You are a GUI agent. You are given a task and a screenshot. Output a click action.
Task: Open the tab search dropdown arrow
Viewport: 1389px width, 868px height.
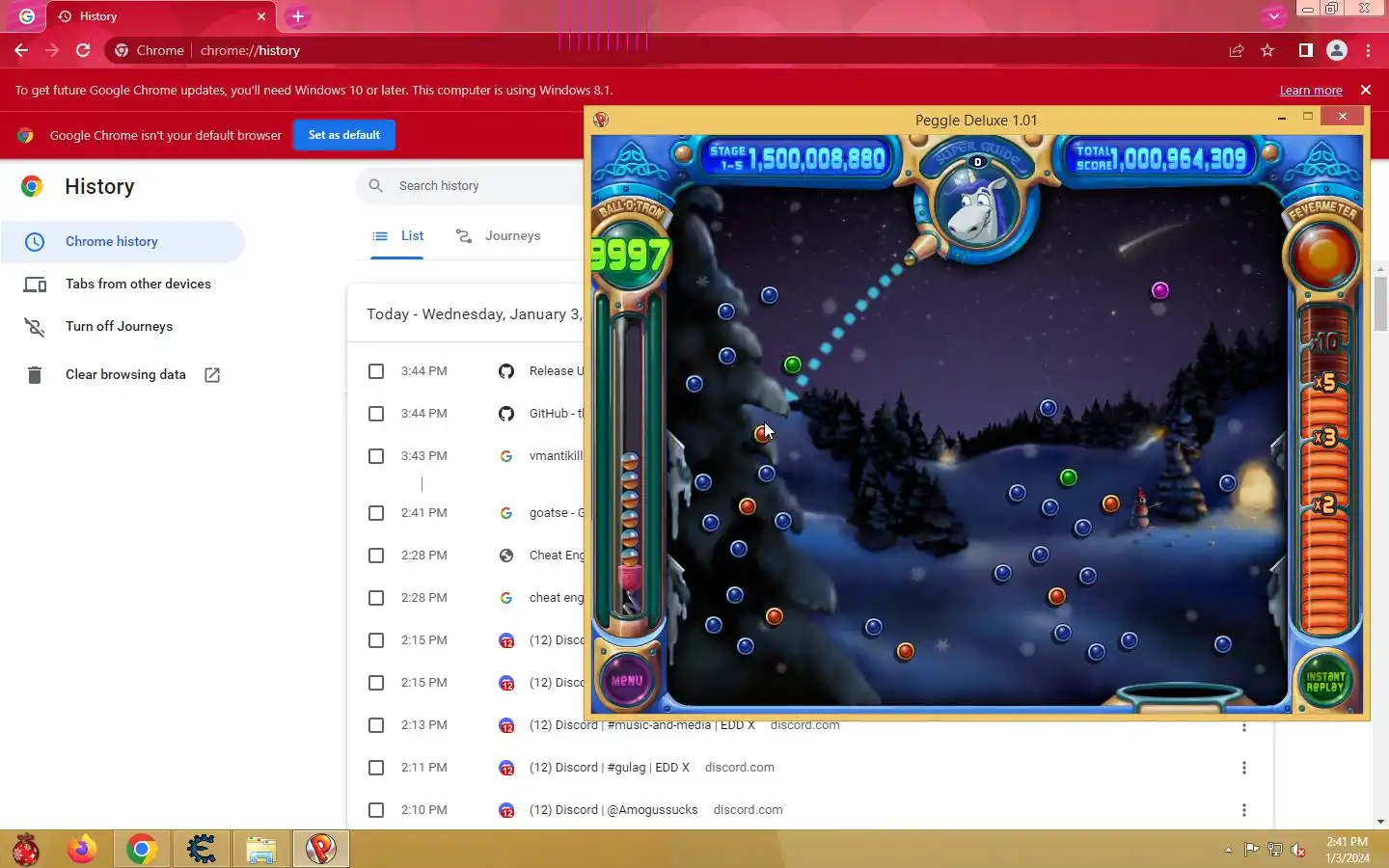(x=1273, y=16)
